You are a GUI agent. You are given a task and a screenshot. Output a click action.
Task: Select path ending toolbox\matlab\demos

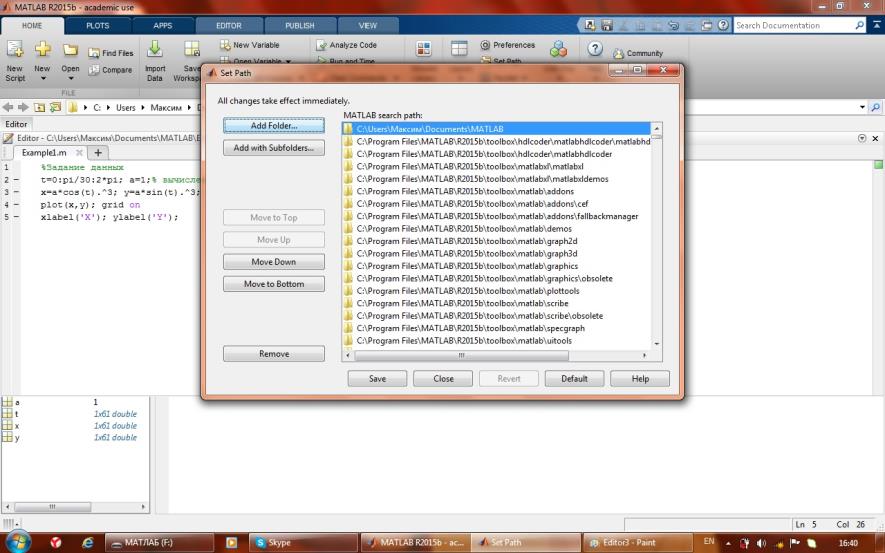point(496,229)
